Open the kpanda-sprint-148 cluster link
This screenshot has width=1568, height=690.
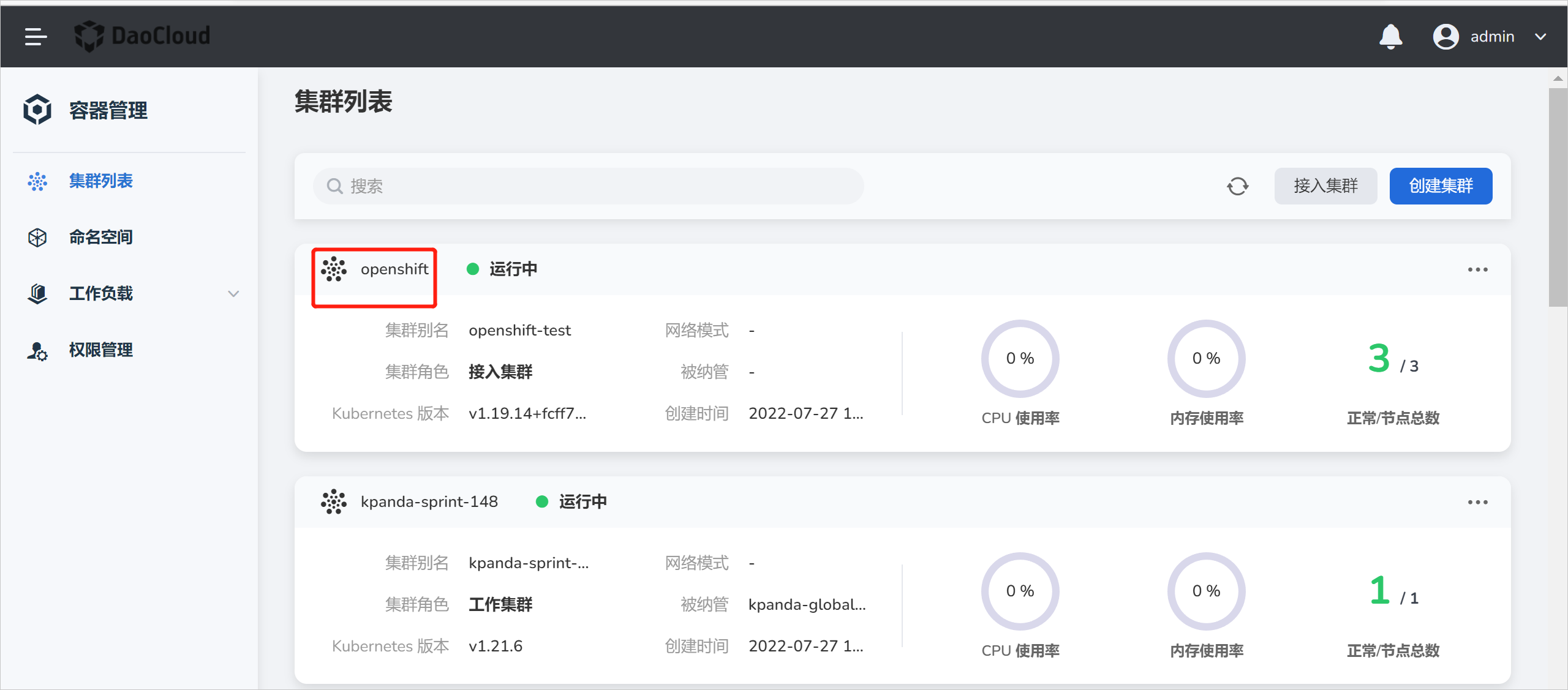click(429, 502)
